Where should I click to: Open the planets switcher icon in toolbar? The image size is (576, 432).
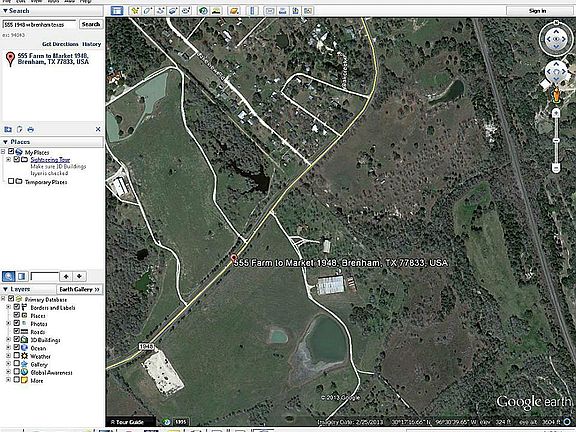point(234,11)
